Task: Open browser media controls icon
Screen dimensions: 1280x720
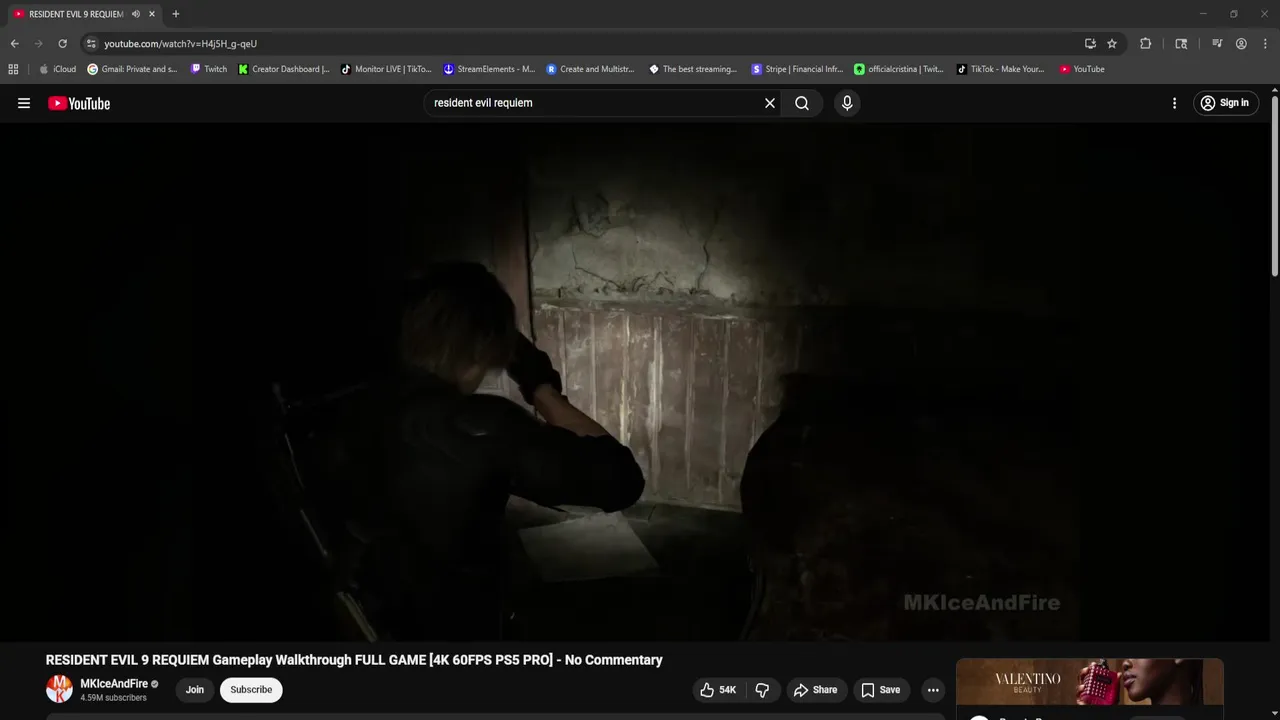Action: point(1217,44)
